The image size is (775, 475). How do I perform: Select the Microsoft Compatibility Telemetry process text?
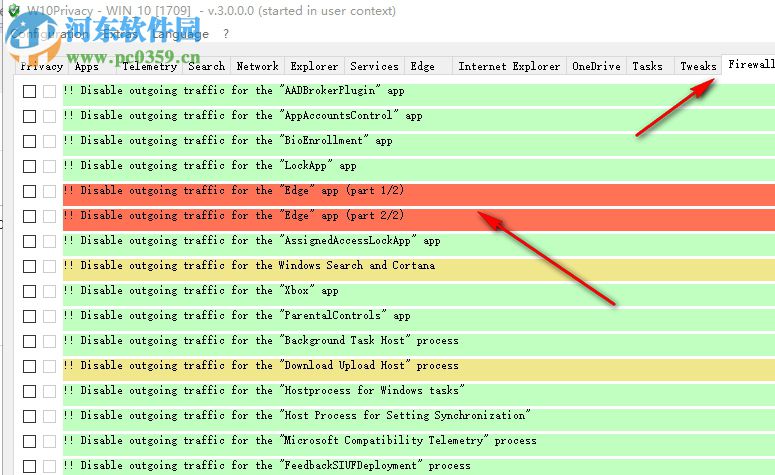300,440
